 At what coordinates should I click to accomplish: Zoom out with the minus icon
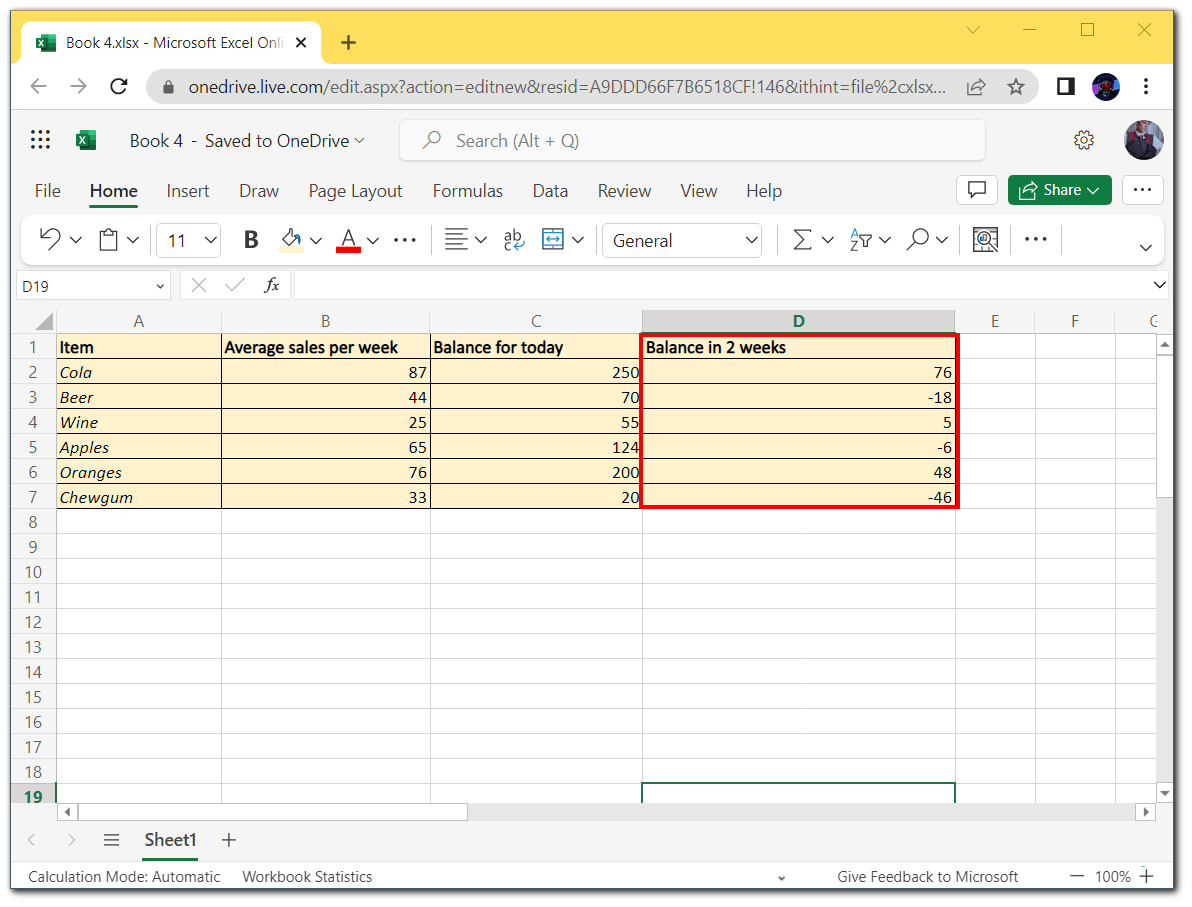point(1076,876)
